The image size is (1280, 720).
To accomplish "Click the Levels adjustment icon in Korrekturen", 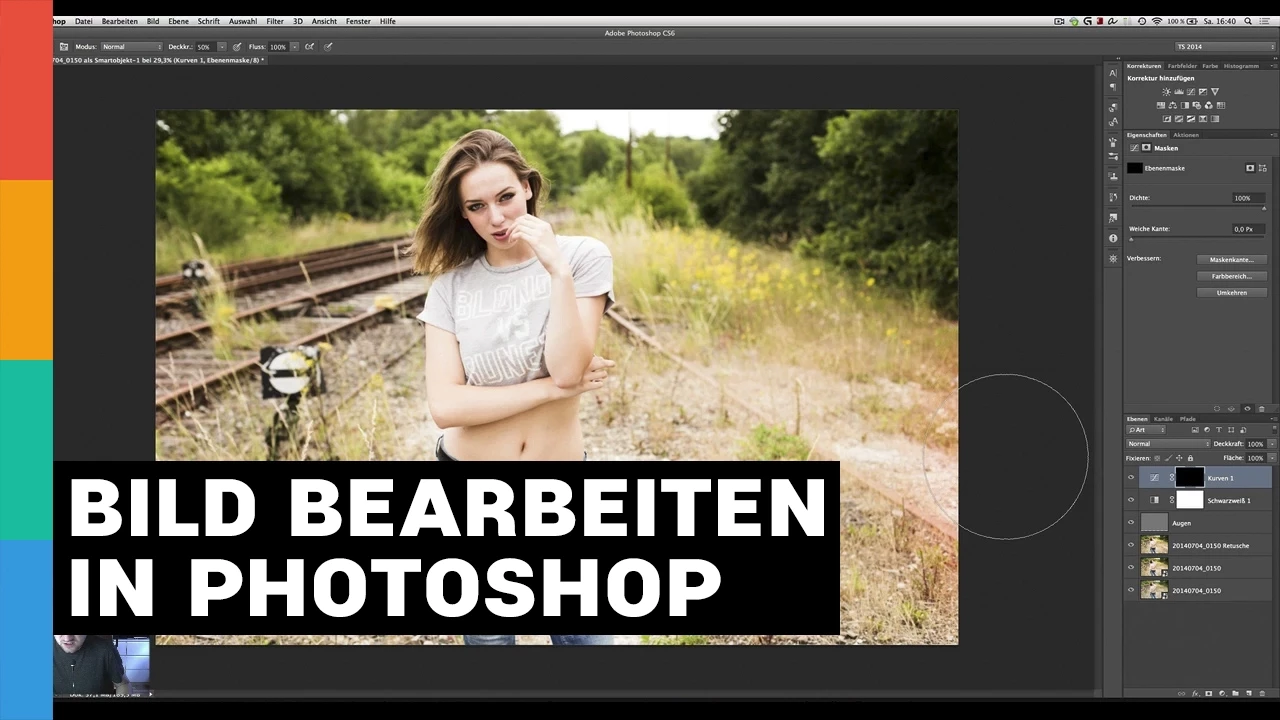I will [1179, 92].
